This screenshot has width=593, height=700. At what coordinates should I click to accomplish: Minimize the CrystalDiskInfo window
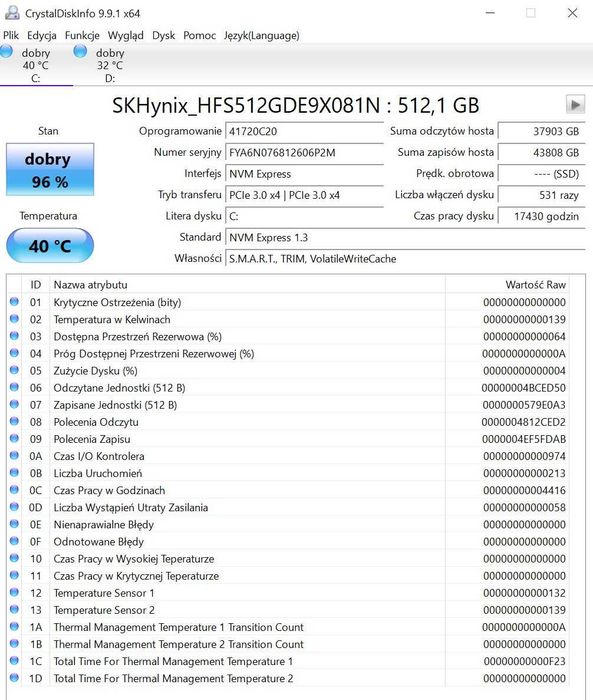(x=490, y=13)
